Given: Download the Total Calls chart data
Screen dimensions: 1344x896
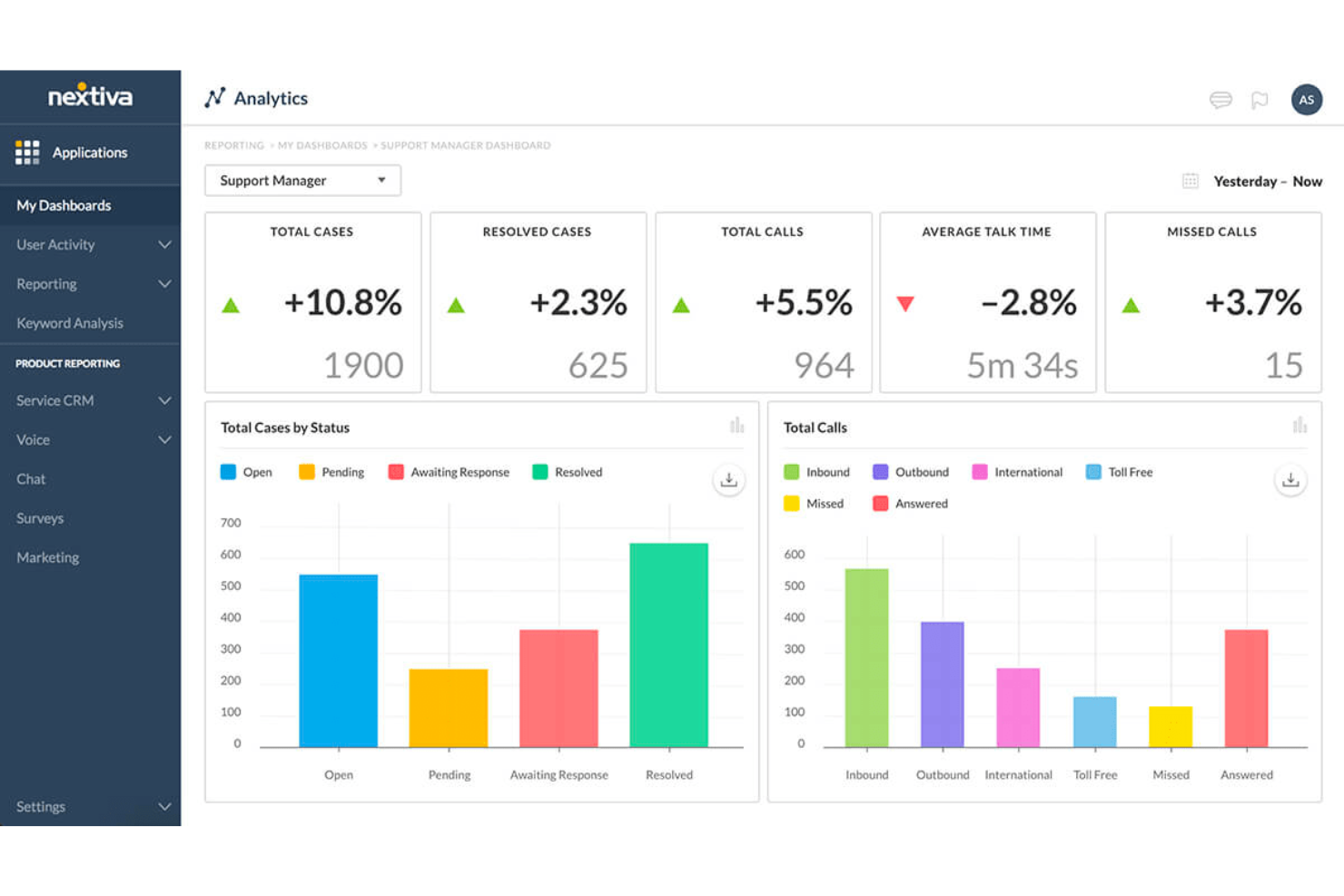Looking at the screenshot, I should 1290,479.
